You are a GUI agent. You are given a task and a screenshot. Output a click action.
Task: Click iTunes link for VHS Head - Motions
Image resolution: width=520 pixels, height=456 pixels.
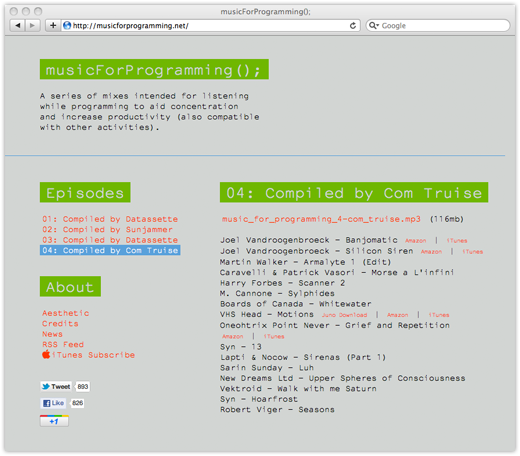(439, 315)
